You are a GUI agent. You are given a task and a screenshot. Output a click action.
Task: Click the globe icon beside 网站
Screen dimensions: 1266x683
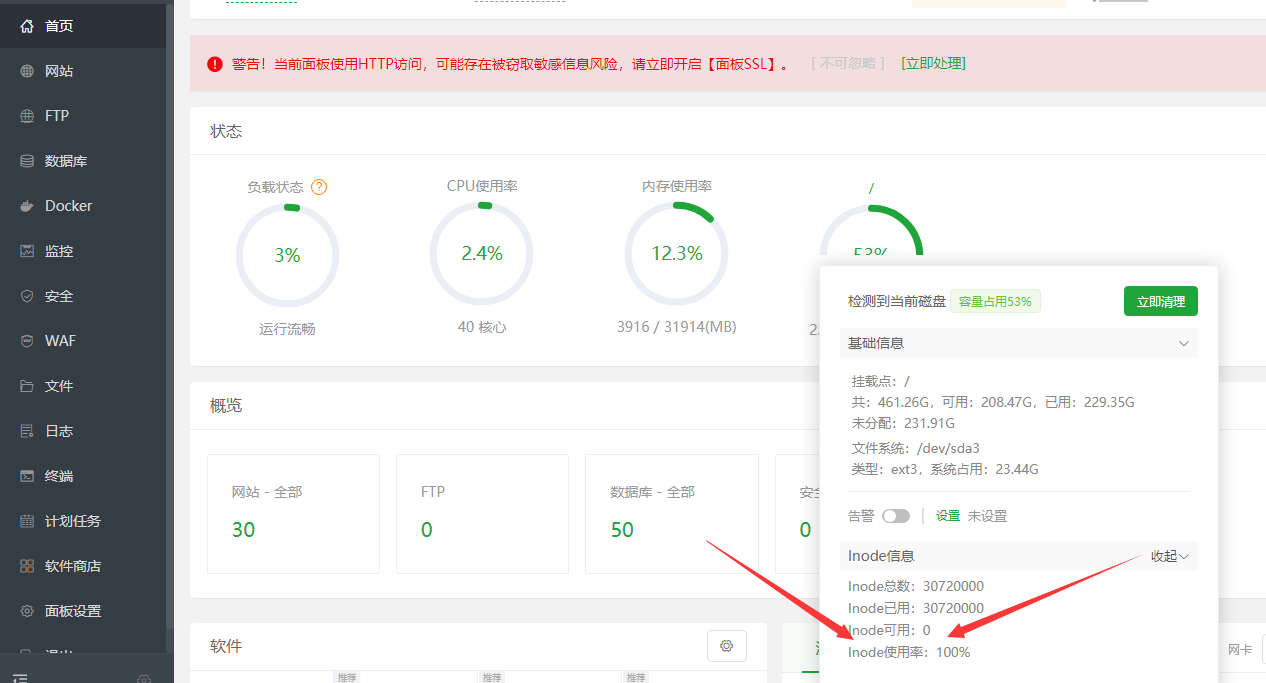click(x=27, y=71)
